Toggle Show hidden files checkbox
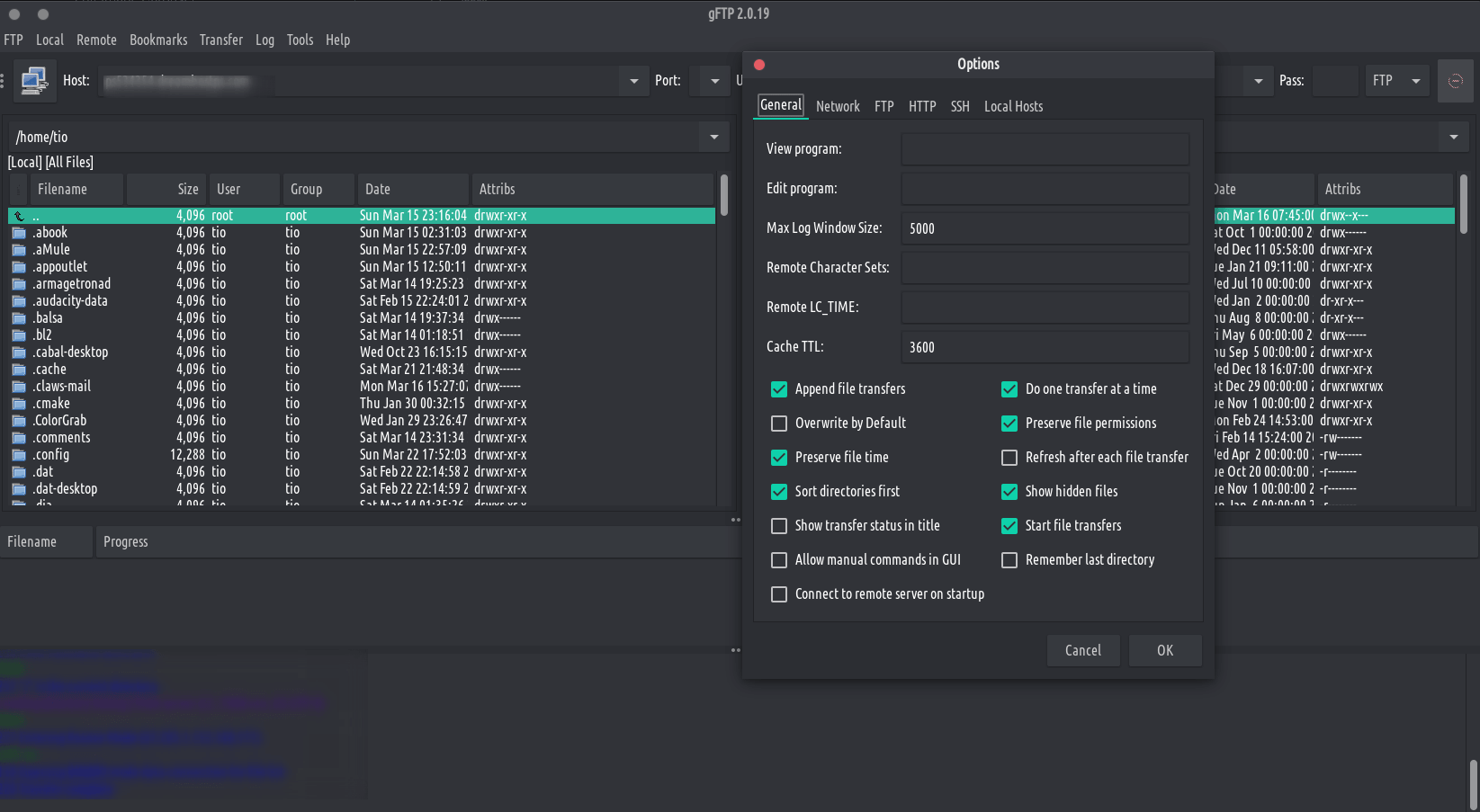Viewport: 1480px width, 812px height. coord(1009,492)
